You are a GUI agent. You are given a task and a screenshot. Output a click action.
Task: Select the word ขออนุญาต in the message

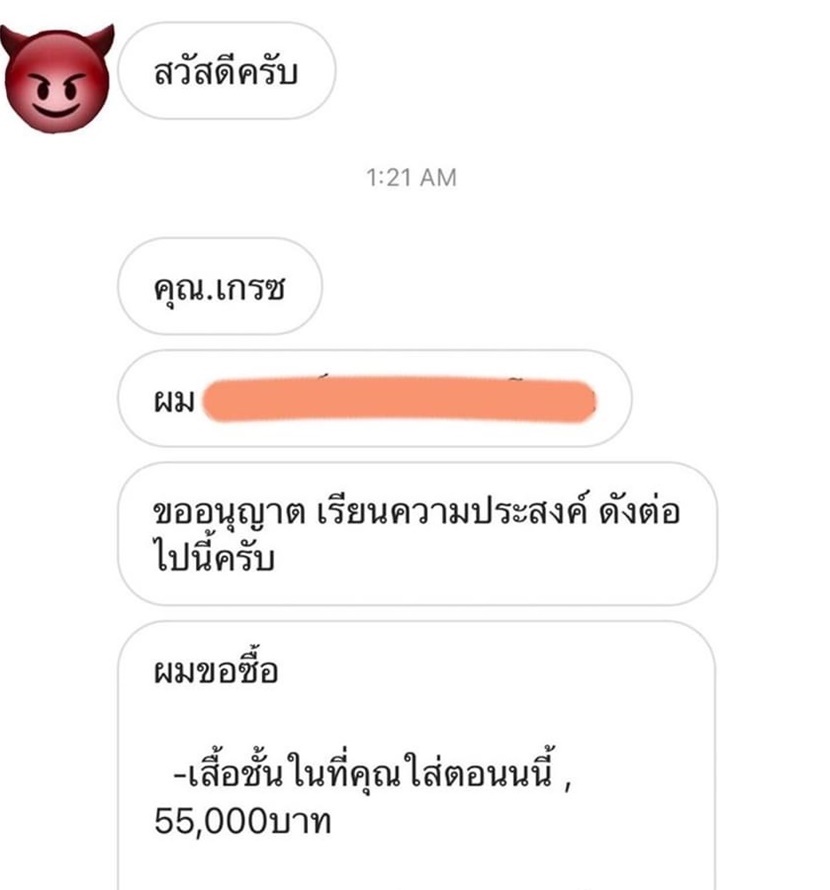tap(229, 513)
